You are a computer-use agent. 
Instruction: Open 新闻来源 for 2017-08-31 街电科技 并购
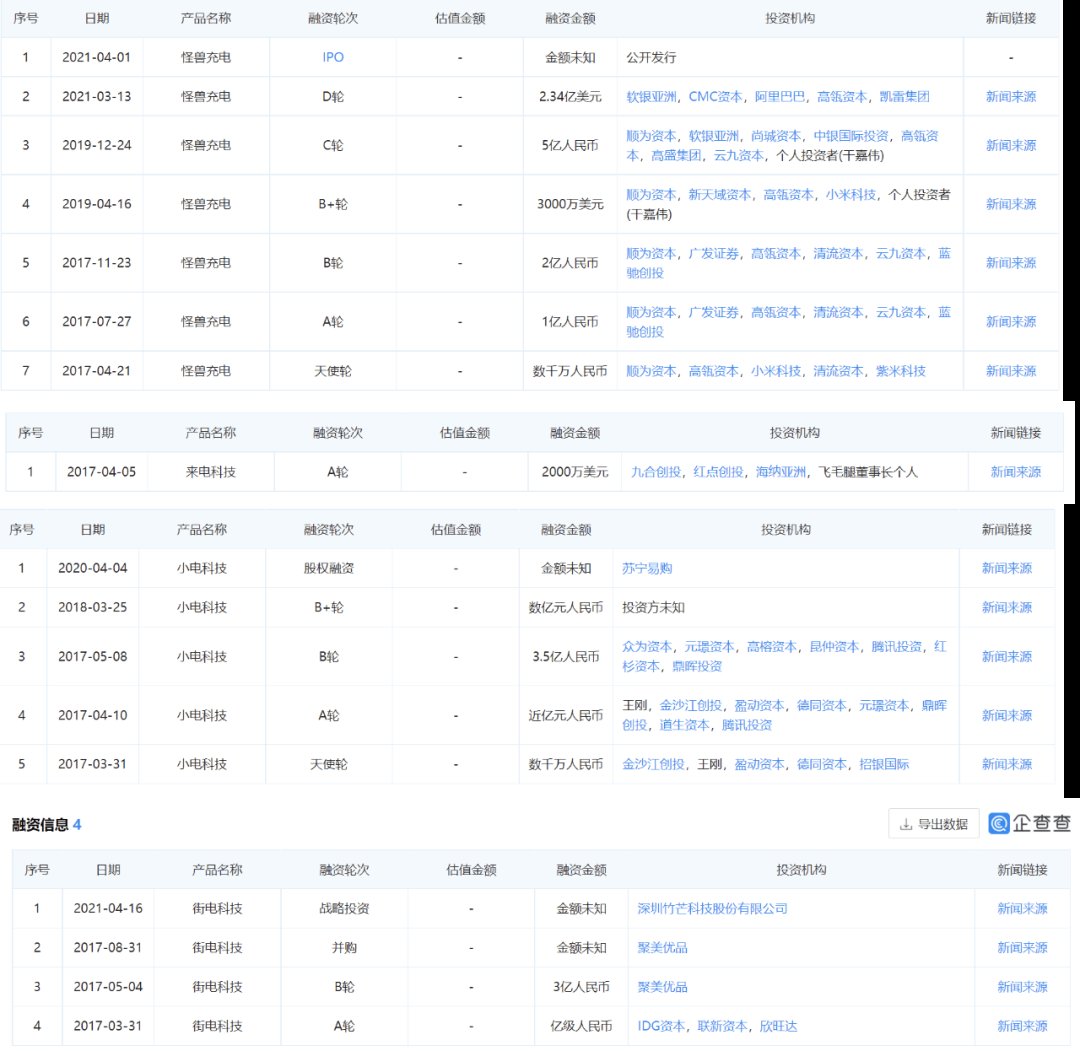(x=1022, y=948)
